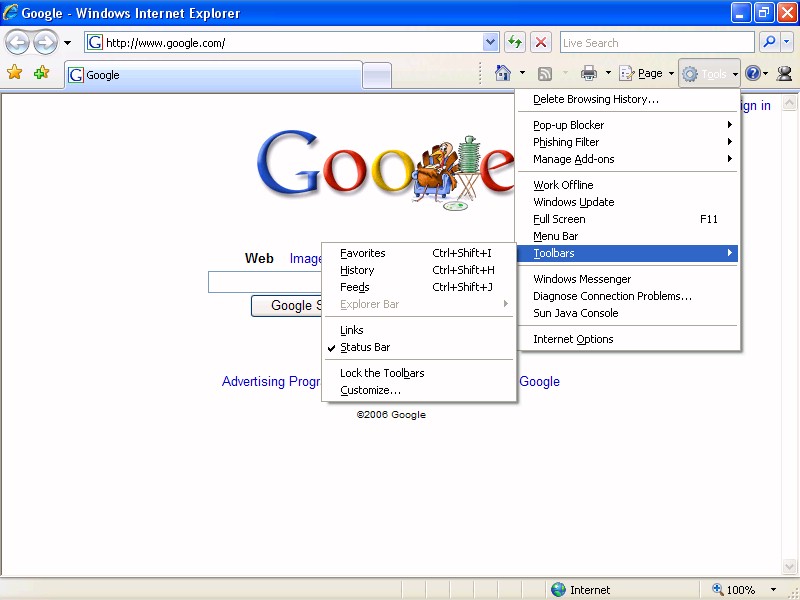Toggle the Favorites entry in the Toolbars submenu
The height and width of the screenshot is (600, 800).
pyautogui.click(x=419, y=253)
